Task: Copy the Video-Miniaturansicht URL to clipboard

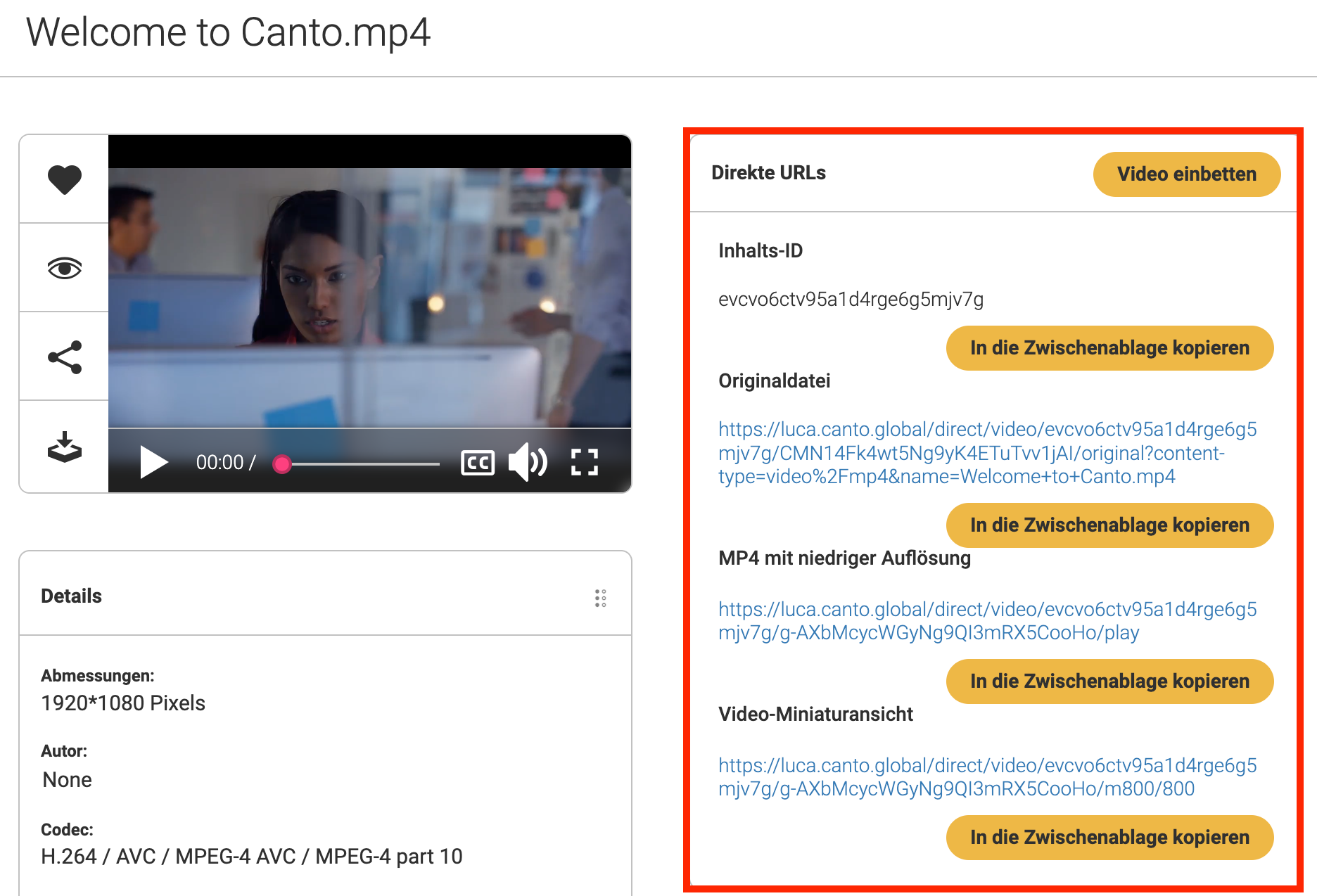Action: [x=1109, y=838]
